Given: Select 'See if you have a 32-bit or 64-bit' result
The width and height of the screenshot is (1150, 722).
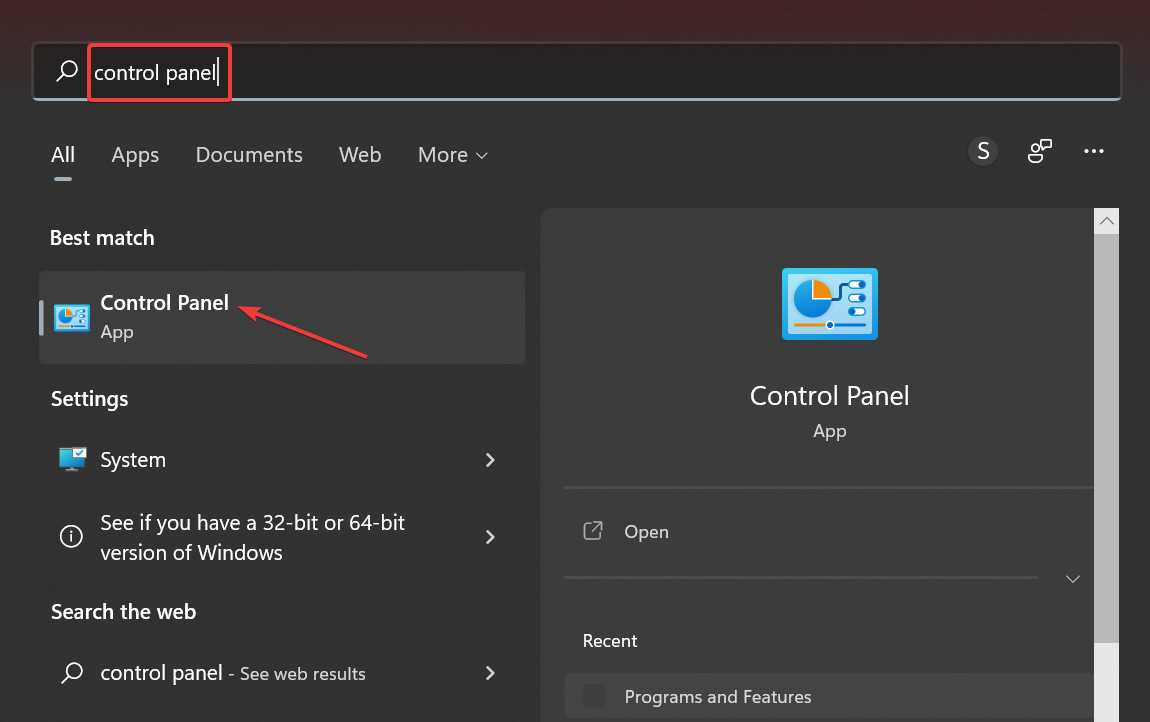Looking at the screenshot, I should tap(282, 537).
